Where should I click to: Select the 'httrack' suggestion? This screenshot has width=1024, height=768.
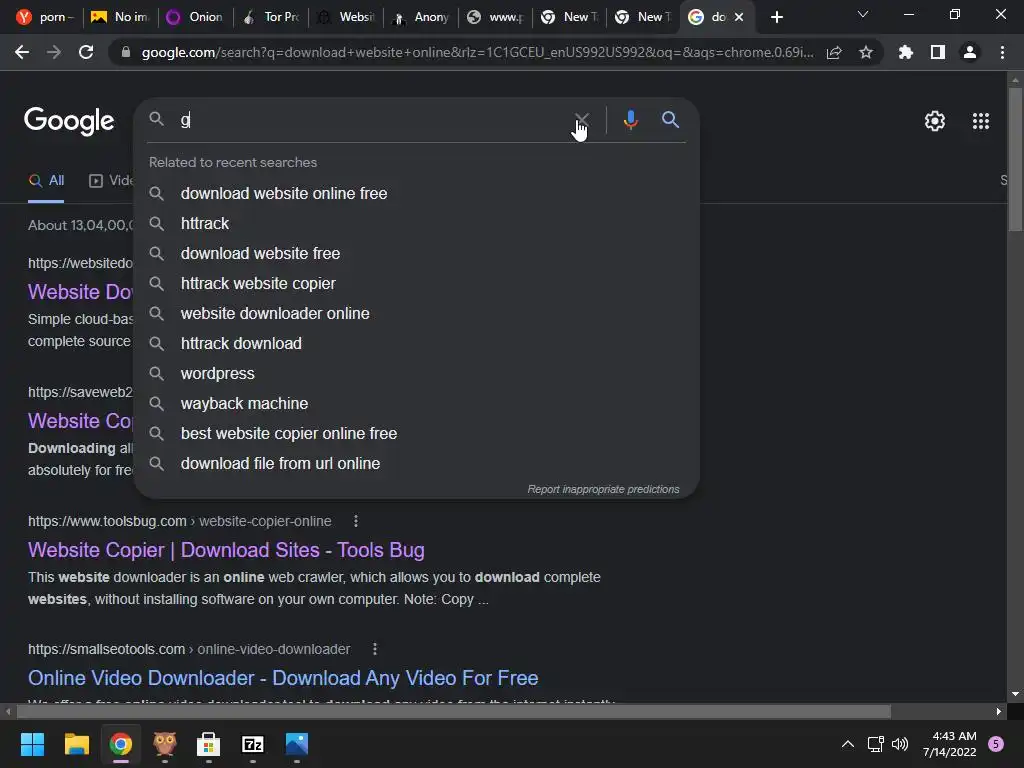pos(417,223)
